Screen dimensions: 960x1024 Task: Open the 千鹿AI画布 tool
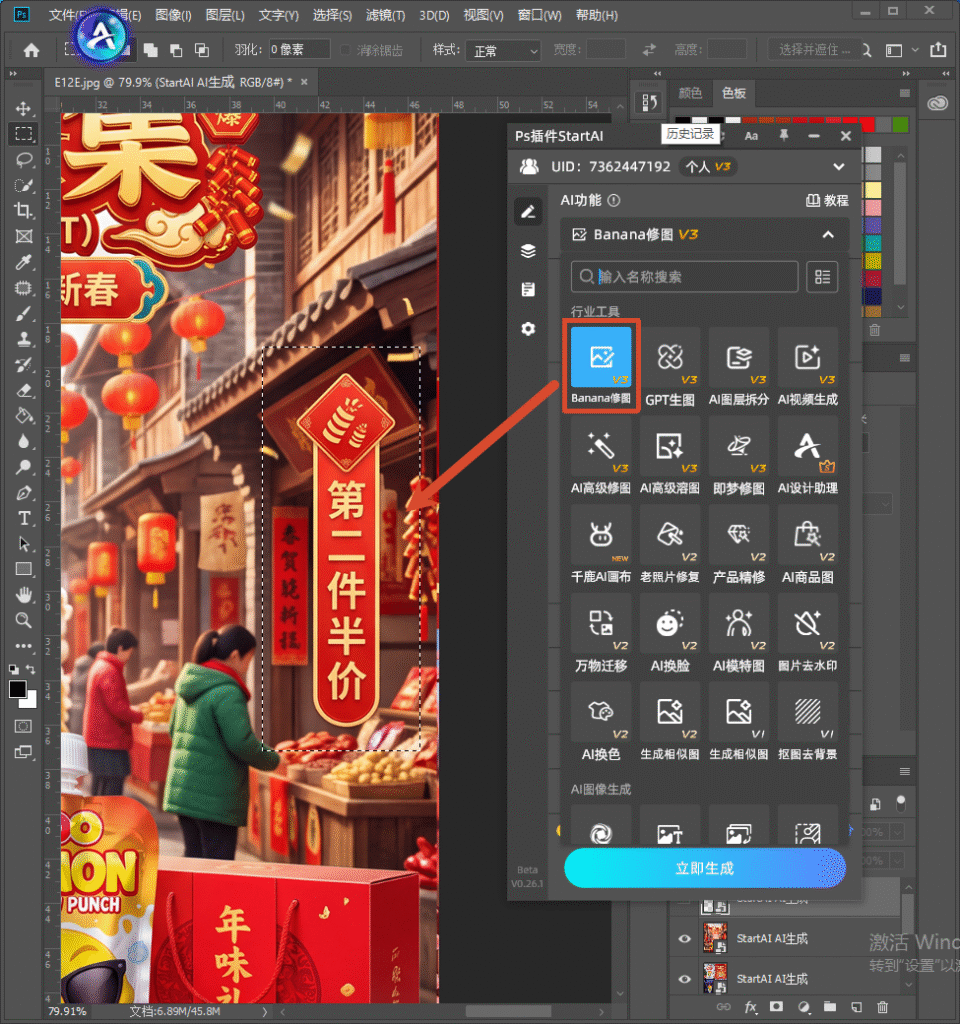point(601,545)
